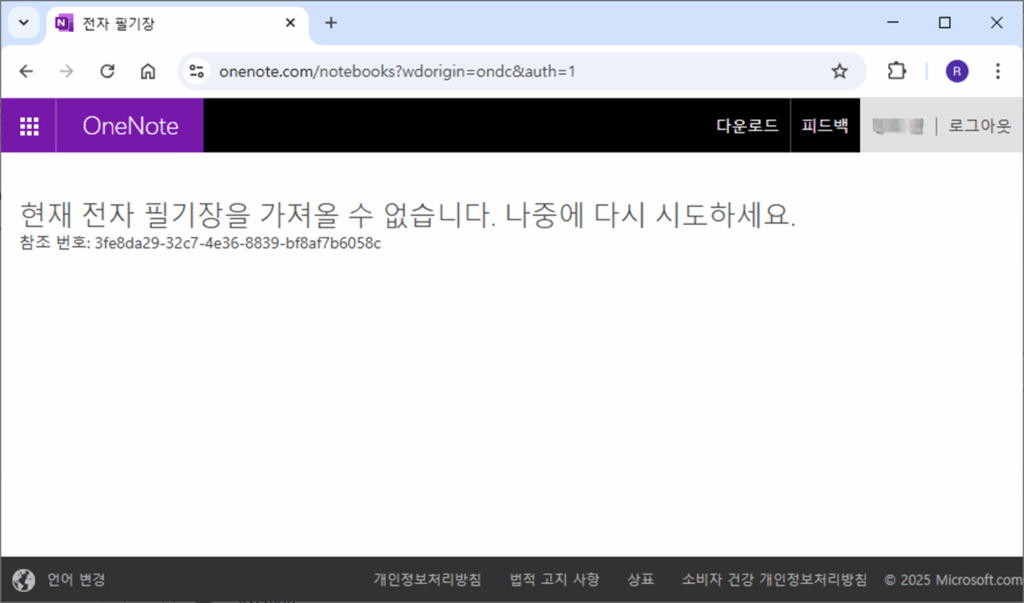Bookmark this page with the star

click(x=839, y=71)
